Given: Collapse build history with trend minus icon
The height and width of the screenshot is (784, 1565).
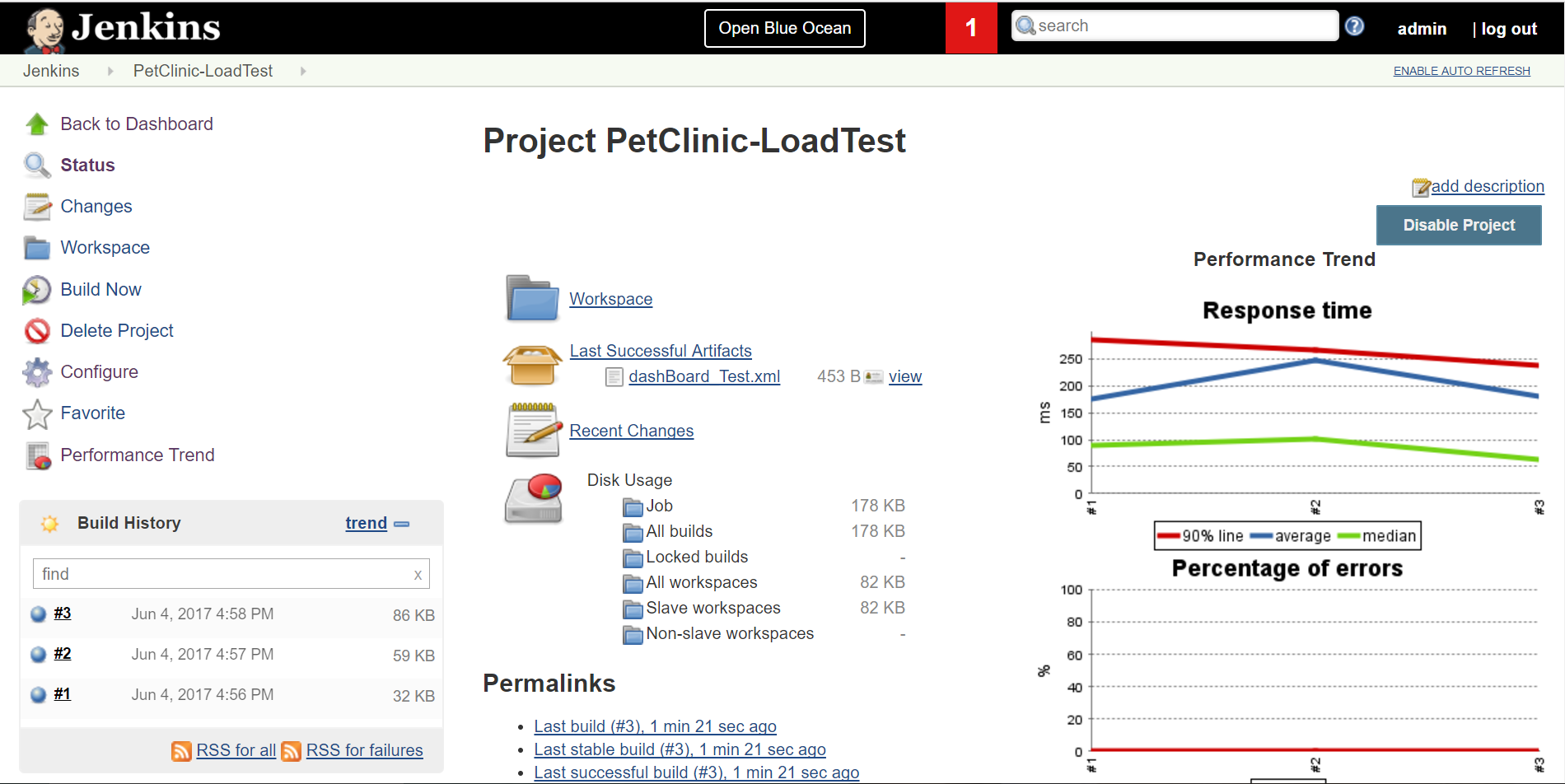Looking at the screenshot, I should (401, 524).
